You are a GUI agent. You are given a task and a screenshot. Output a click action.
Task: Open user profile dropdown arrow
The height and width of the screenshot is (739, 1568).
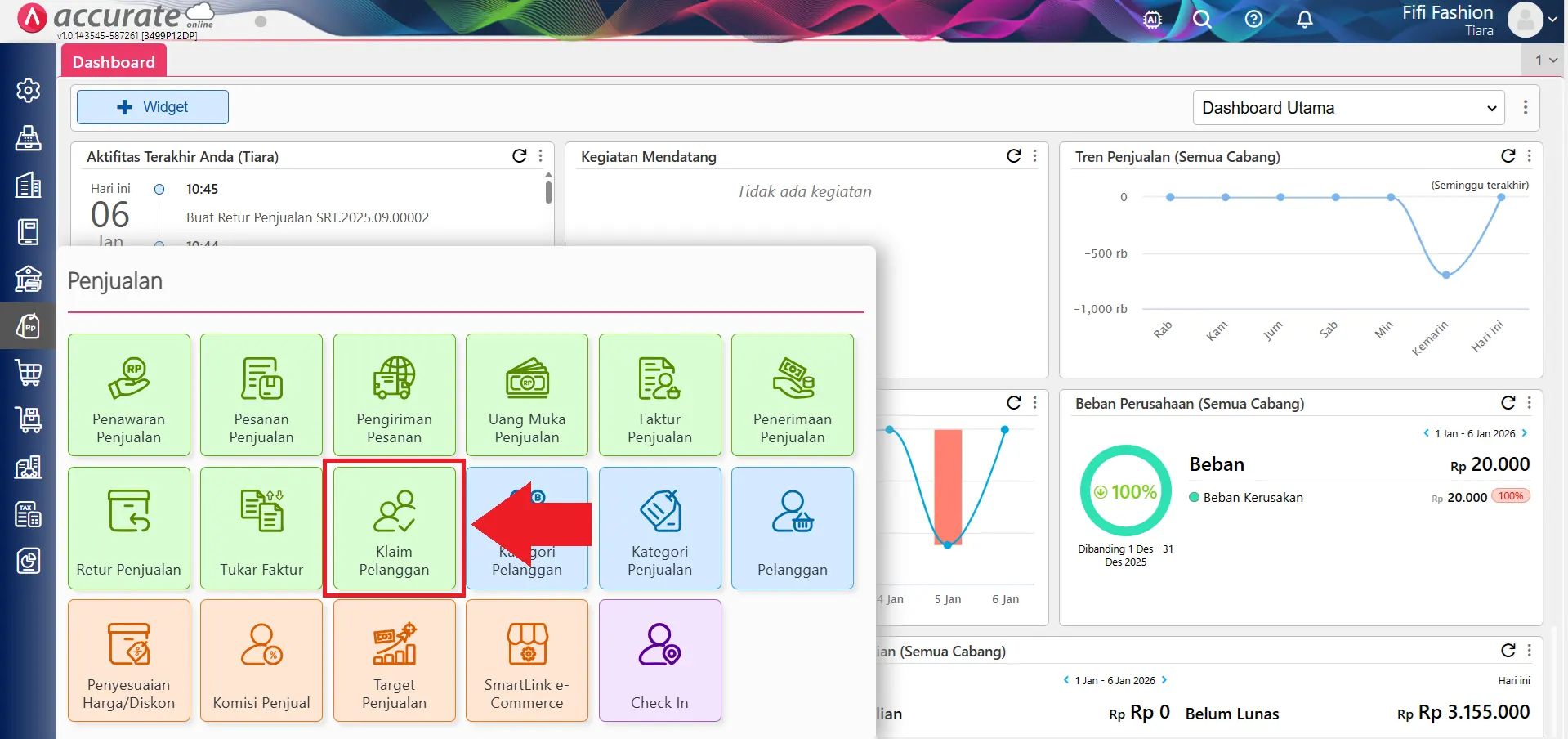point(1552,20)
